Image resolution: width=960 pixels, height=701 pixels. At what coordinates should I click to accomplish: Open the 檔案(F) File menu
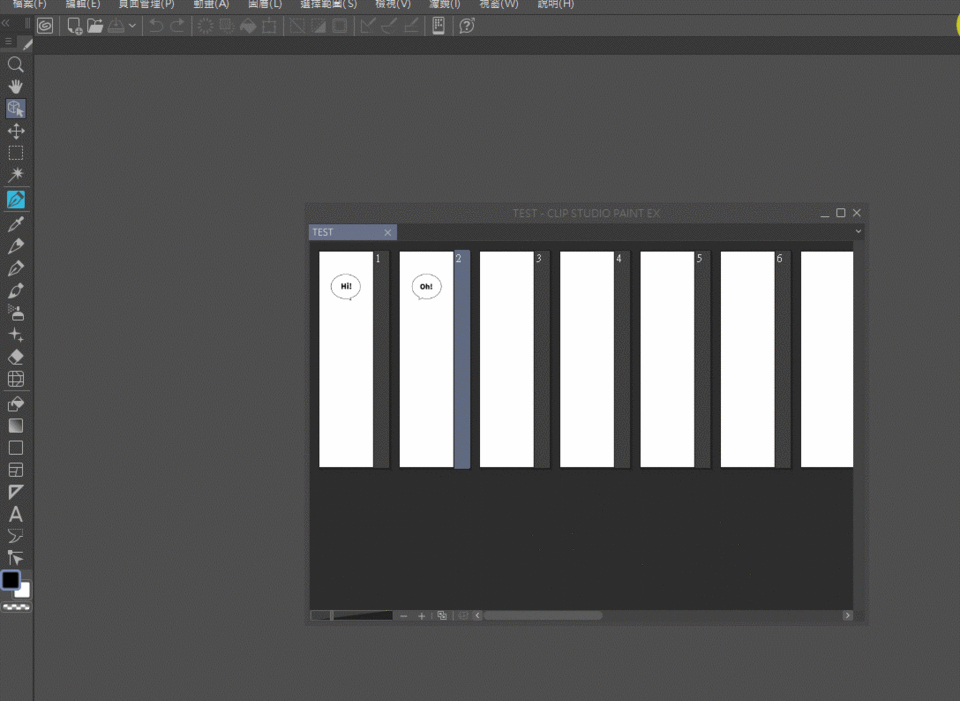click(30, 4)
